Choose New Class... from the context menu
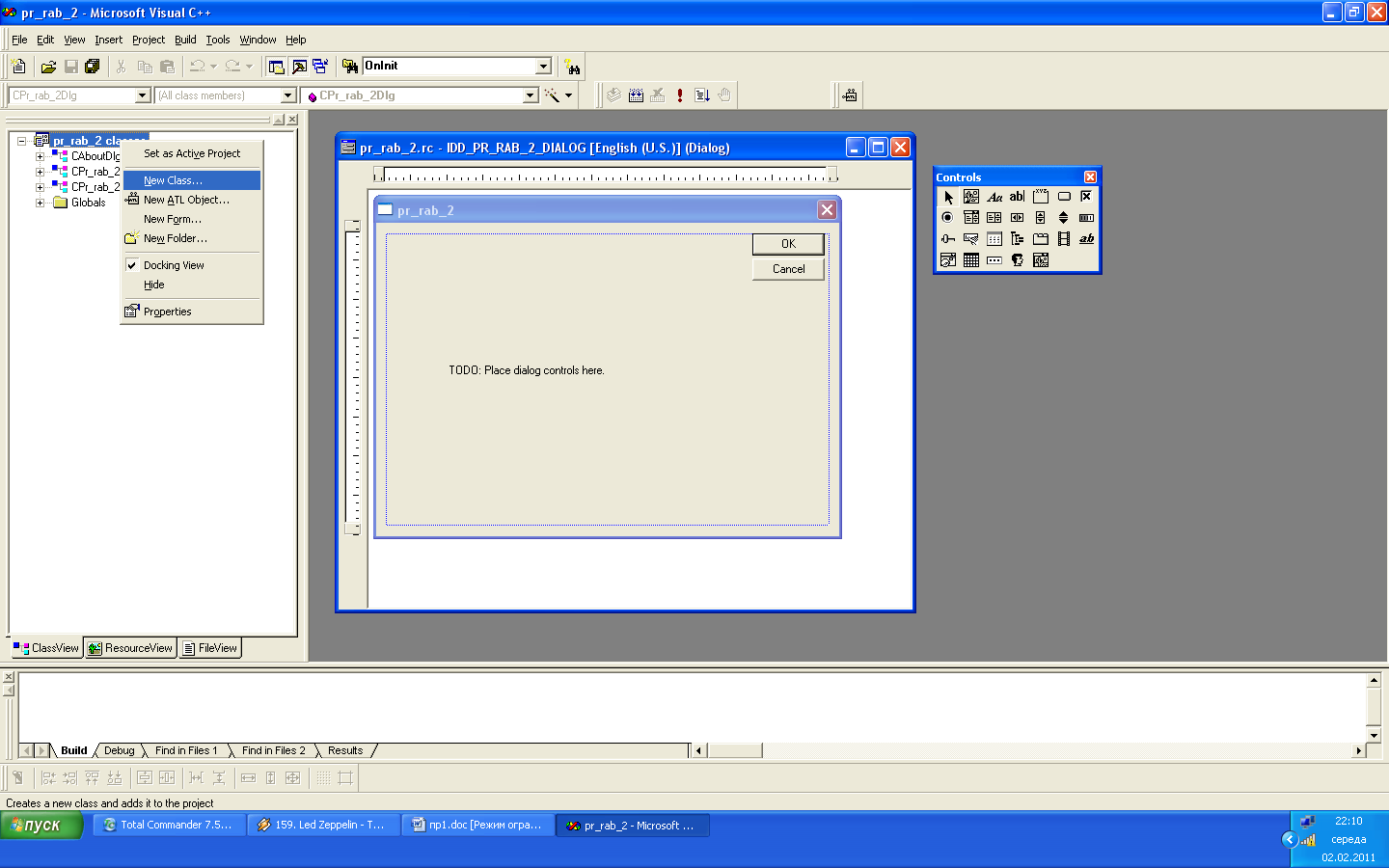The width and height of the screenshot is (1389, 868). pos(192,180)
